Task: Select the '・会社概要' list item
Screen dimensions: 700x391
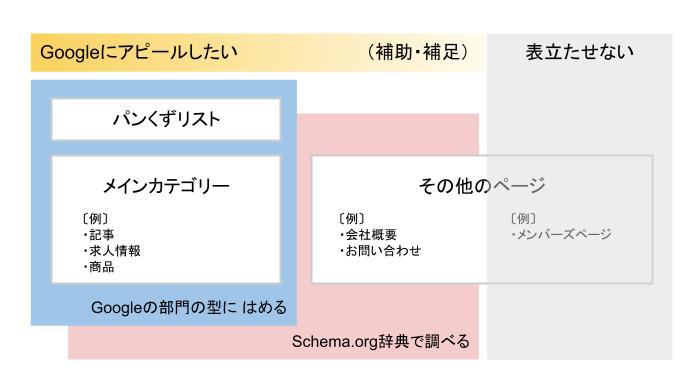Action: [x=368, y=235]
